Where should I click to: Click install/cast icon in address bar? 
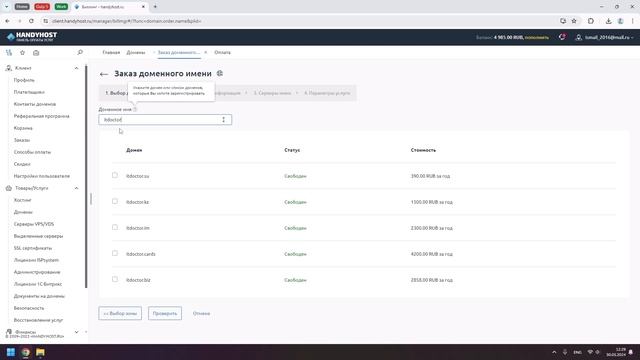click(x=563, y=21)
